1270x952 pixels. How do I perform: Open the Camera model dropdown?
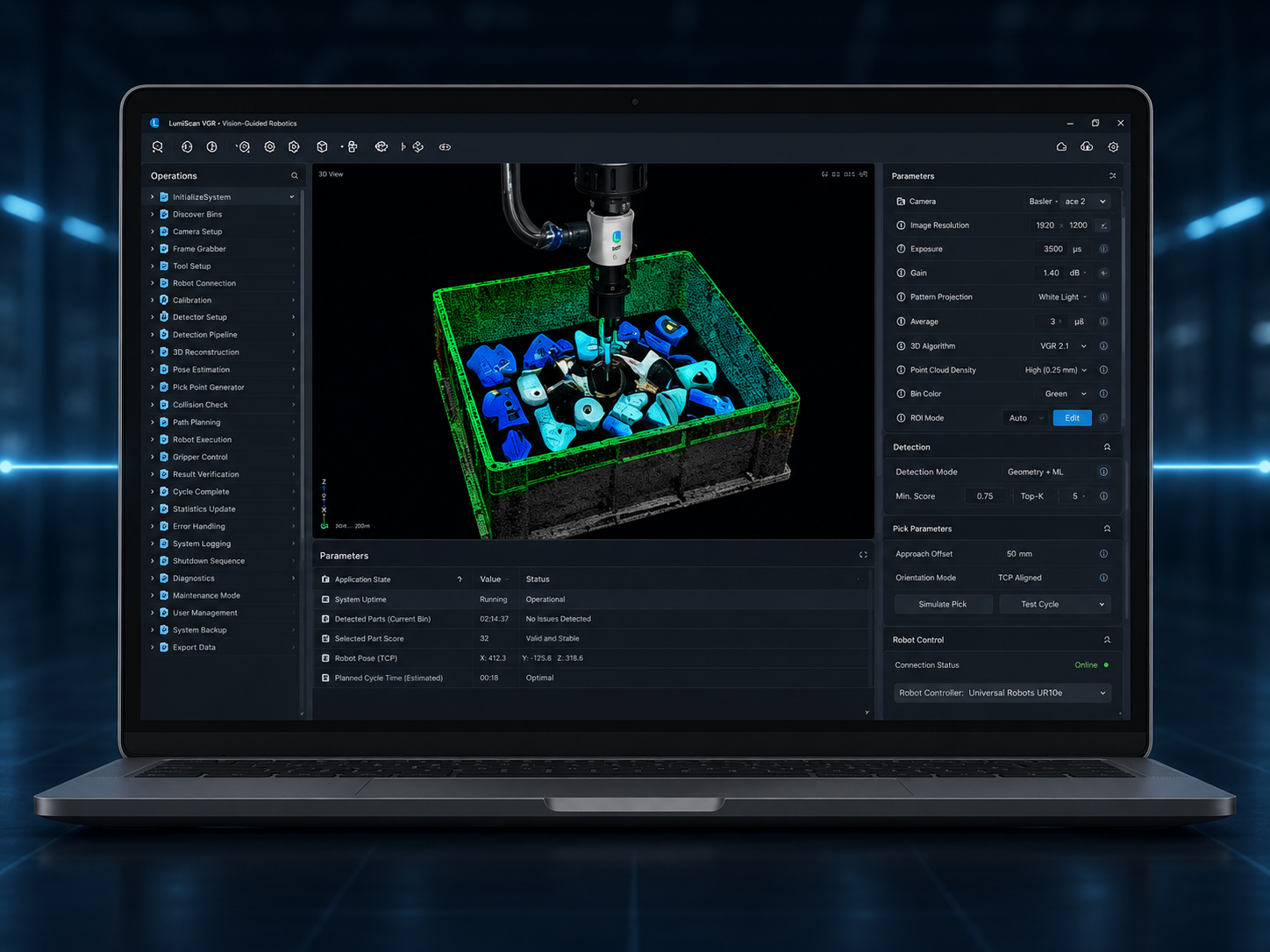[x=1086, y=202]
